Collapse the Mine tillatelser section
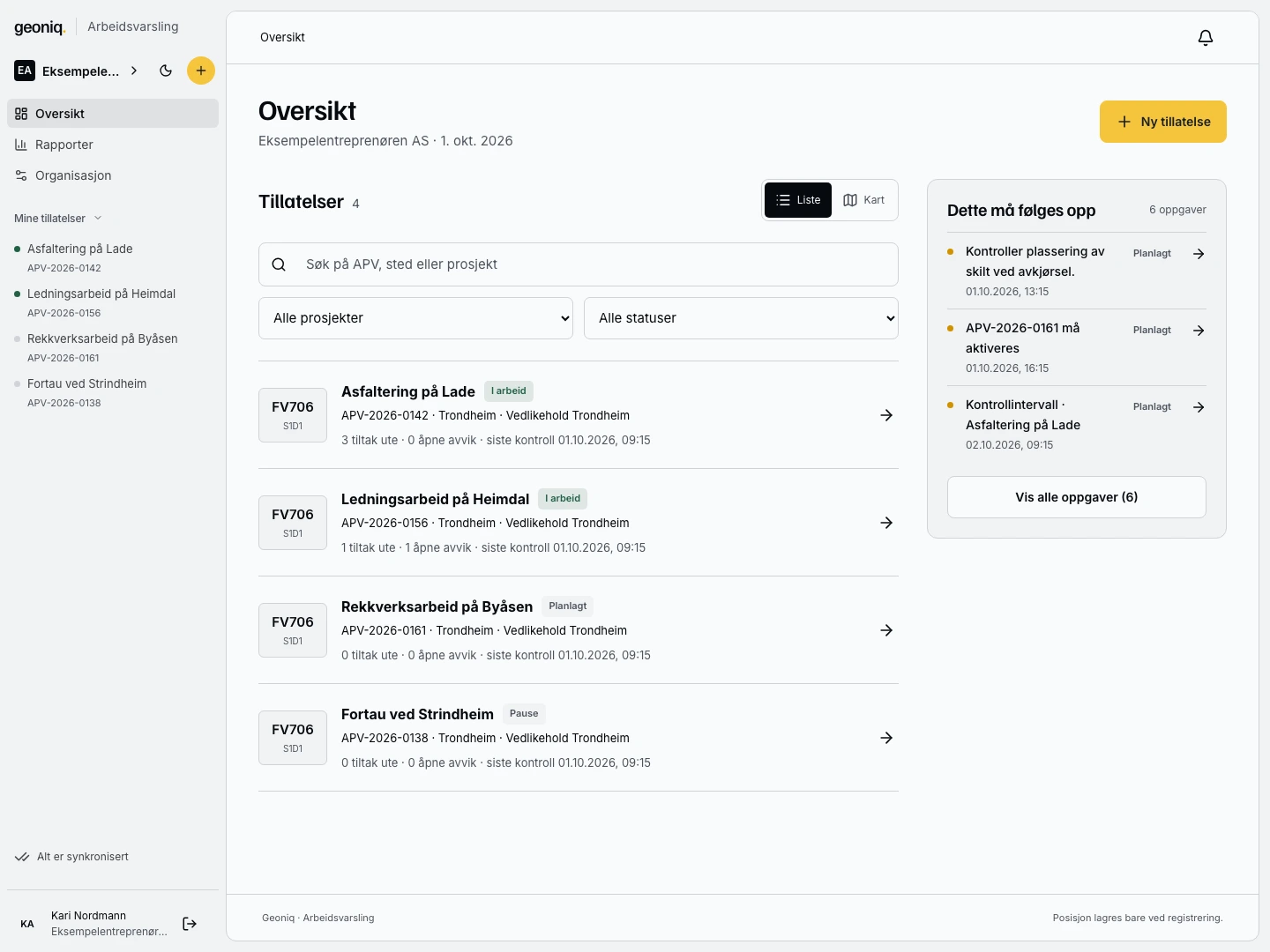 (58, 219)
